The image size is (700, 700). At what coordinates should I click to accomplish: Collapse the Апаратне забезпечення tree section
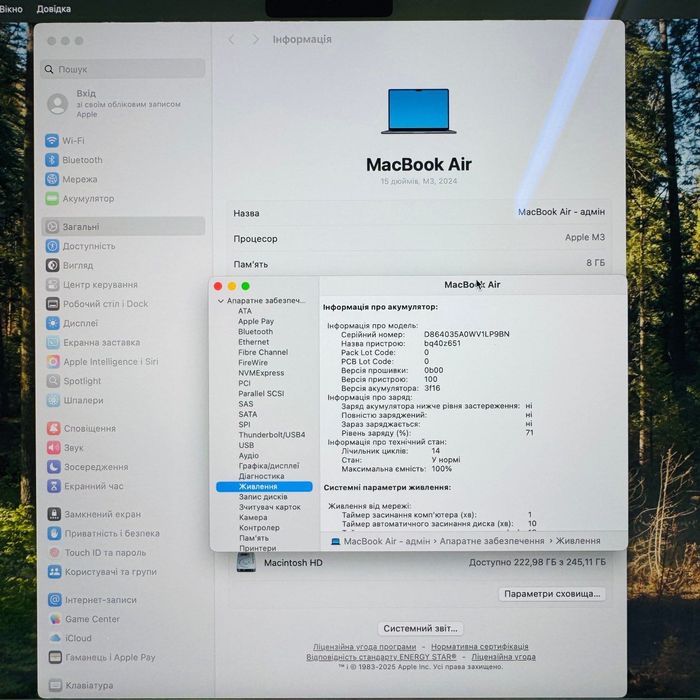click(x=221, y=301)
